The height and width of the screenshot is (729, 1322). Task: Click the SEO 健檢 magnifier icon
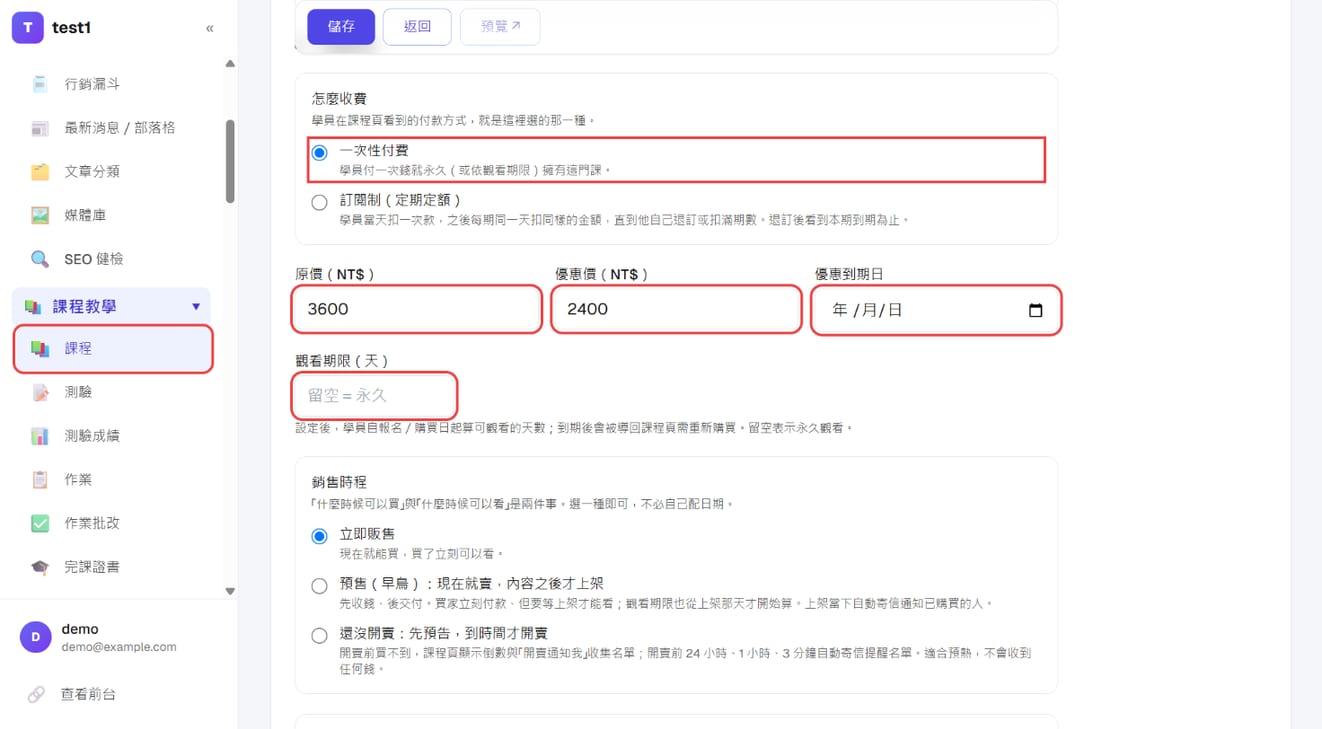tap(40, 259)
